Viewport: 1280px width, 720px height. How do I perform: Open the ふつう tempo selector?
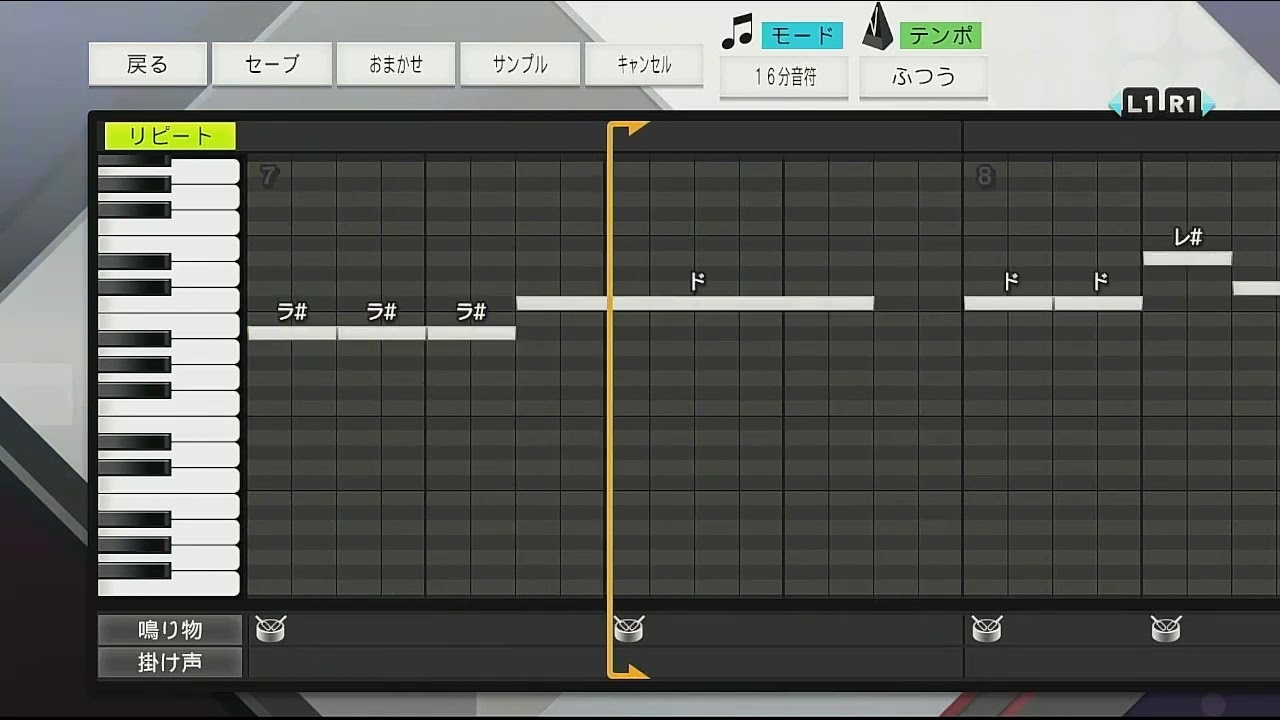coord(923,77)
